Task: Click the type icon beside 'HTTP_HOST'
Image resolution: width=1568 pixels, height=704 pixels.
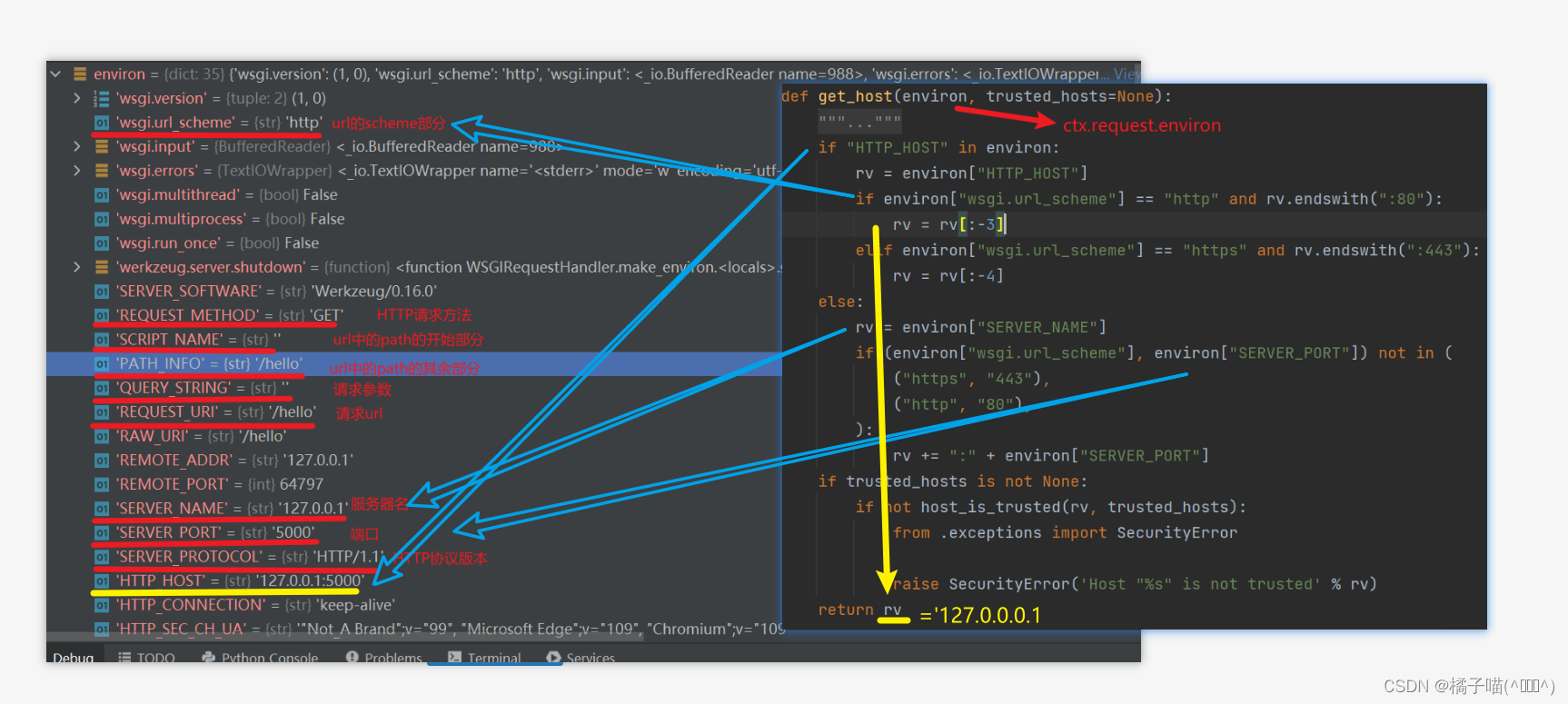Action: pos(102,580)
